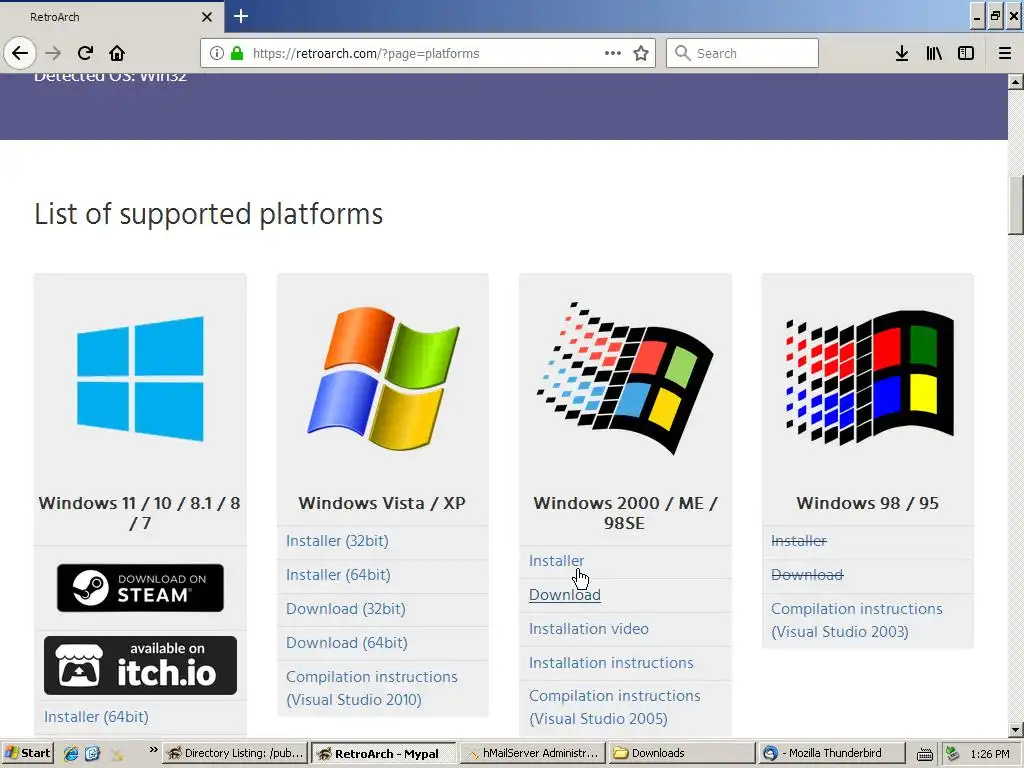The image size is (1024, 768).
Task: Click Download link for Windows 2000/ME
Action: [x=565, y=595]
